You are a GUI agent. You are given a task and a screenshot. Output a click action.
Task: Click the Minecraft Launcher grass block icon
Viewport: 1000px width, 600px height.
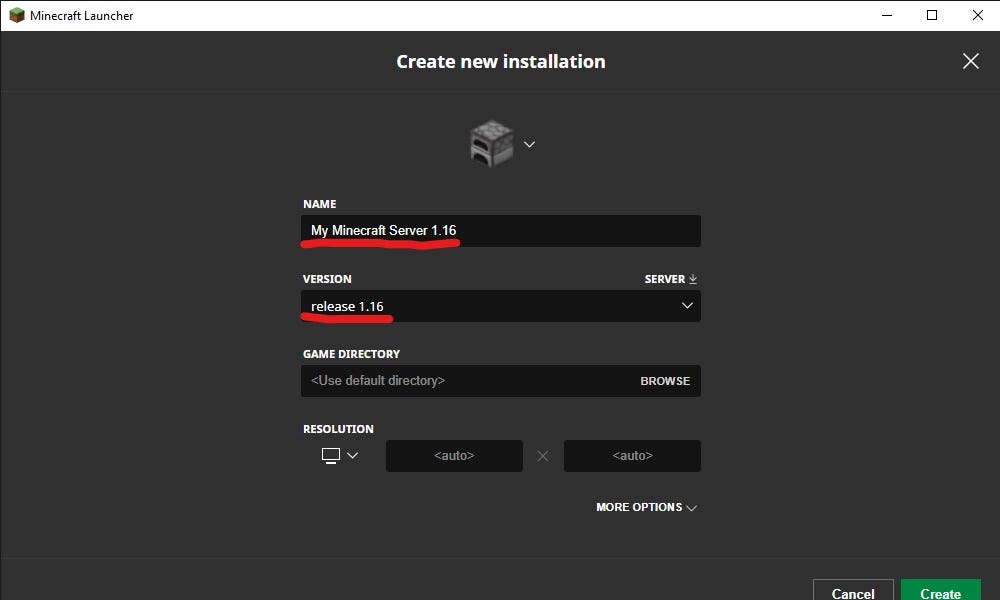point(17,15)
